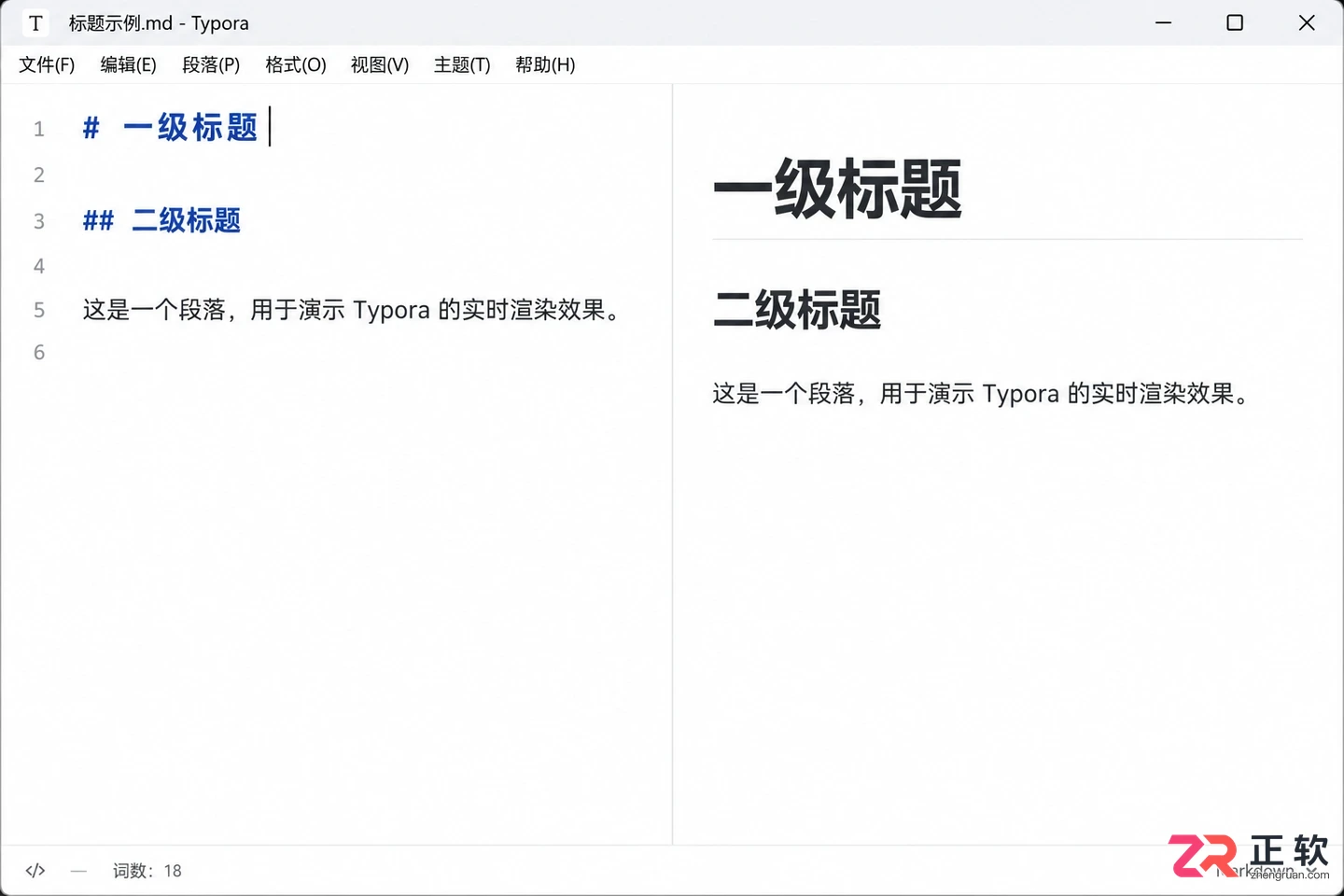Click rendered heading 一级标题 in preview
Screen dimensions: 1344x896
click(x=837, y=189)
